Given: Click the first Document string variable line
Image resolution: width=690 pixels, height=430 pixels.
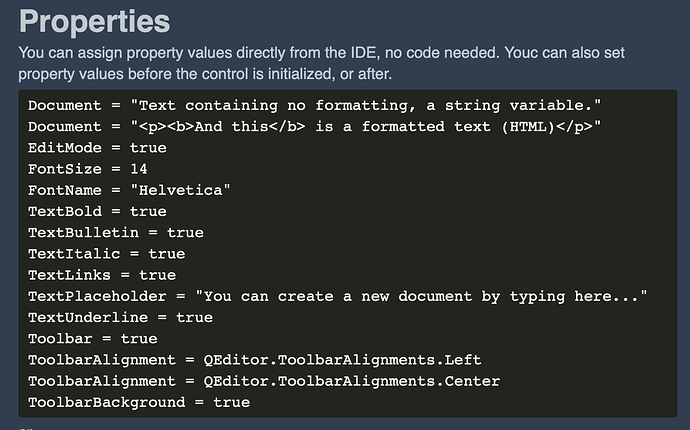Looking at the screenshot, I should pos(314,106).
